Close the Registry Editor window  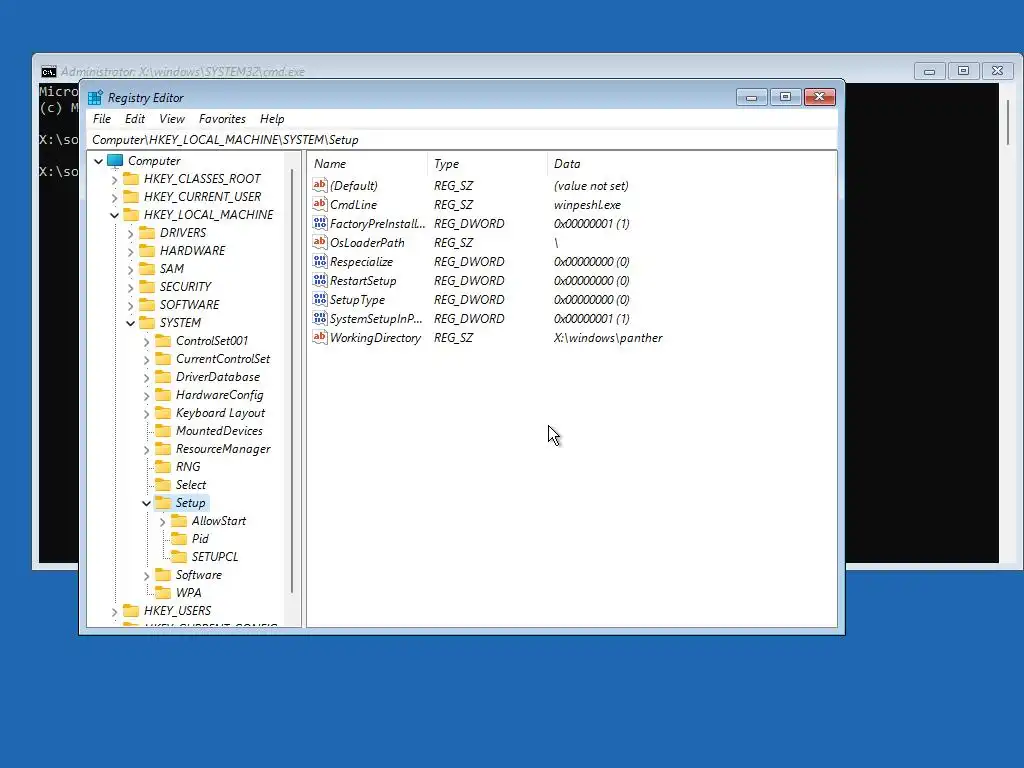(x=820, y=97)
